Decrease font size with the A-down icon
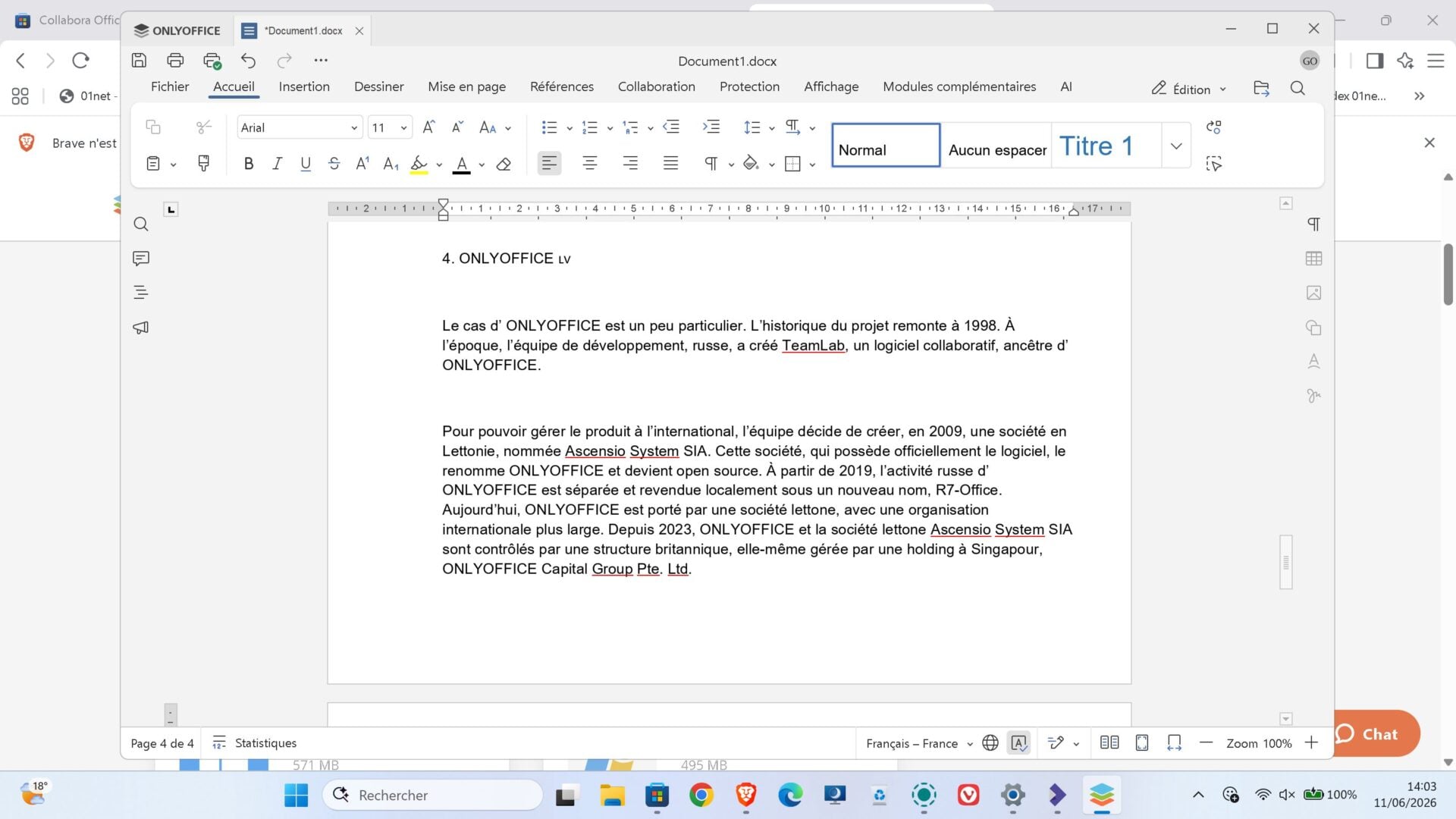The height and width of the screenshot is (819, 1456). pyautogui.click(x=457, y=127)
